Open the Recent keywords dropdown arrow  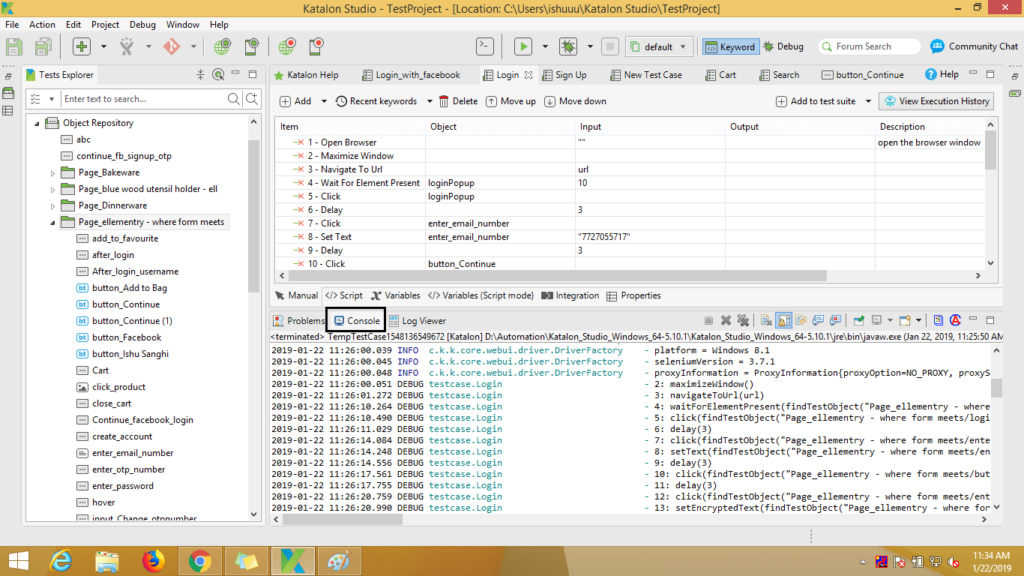coord(429,101)
